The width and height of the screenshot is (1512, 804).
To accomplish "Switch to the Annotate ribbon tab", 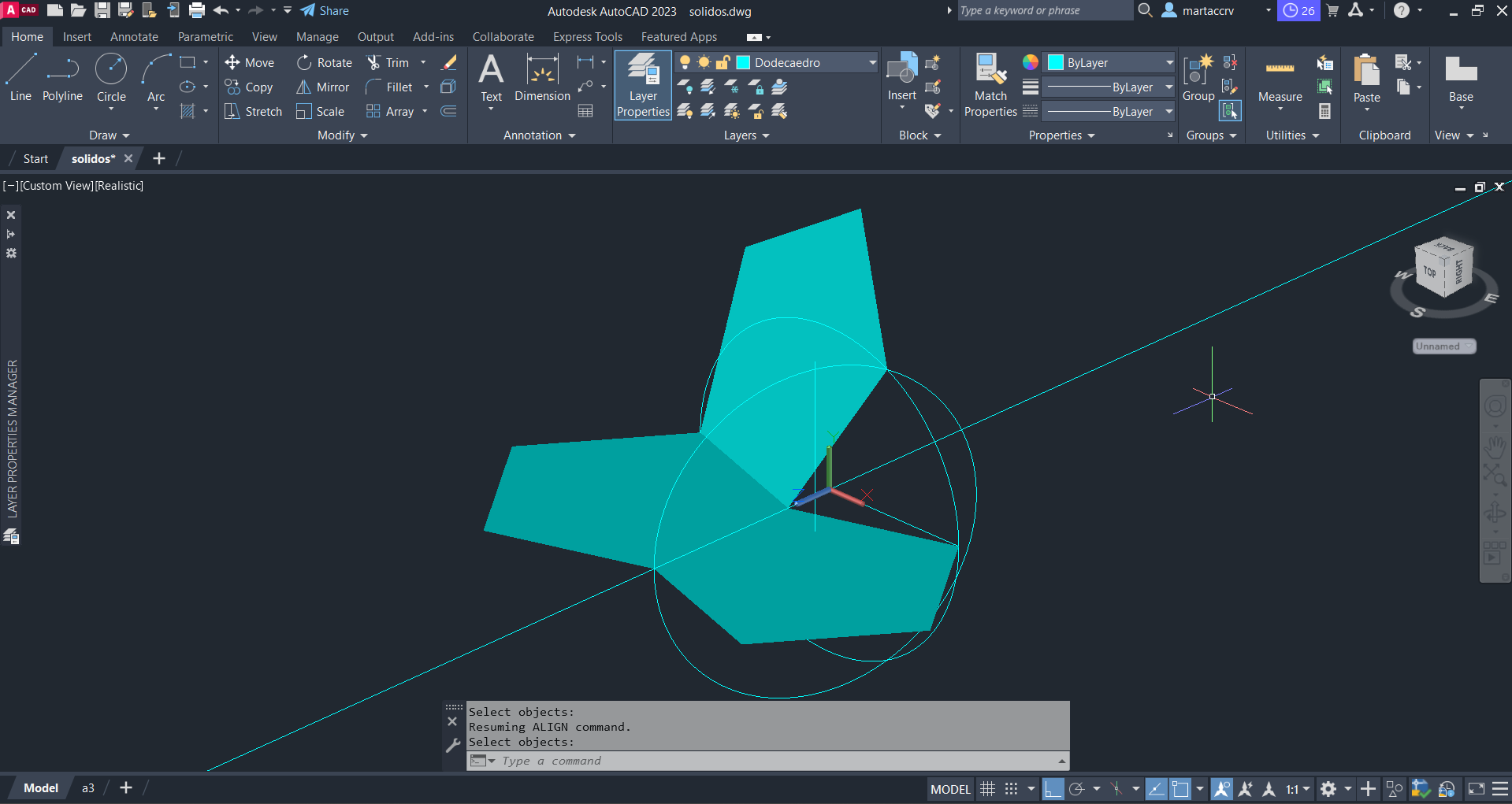I will (134, 37).
